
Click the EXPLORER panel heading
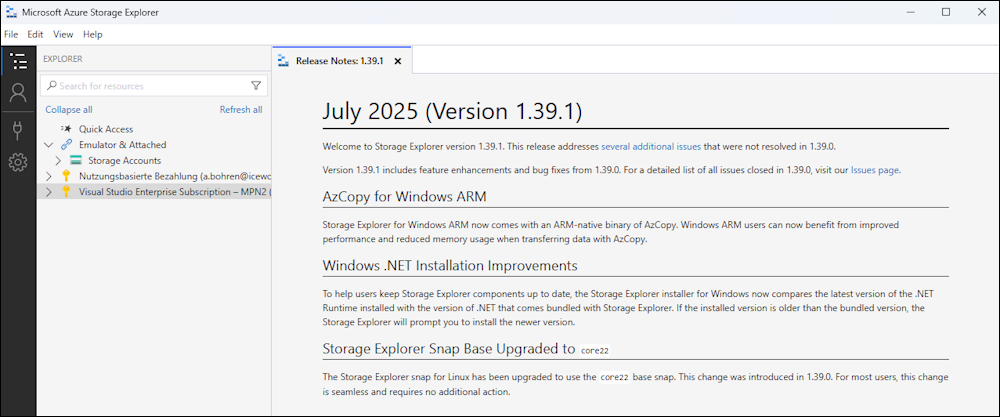coord(62,59)
